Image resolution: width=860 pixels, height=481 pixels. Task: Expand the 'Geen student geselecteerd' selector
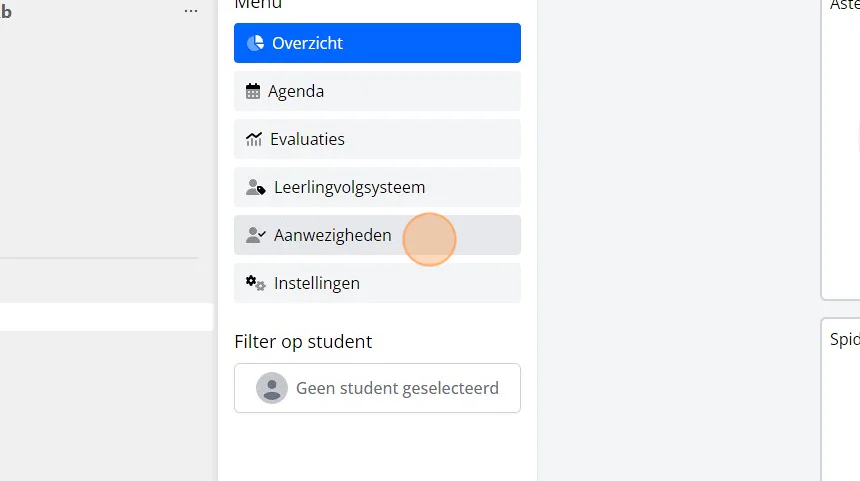click(x=377, y=388)
